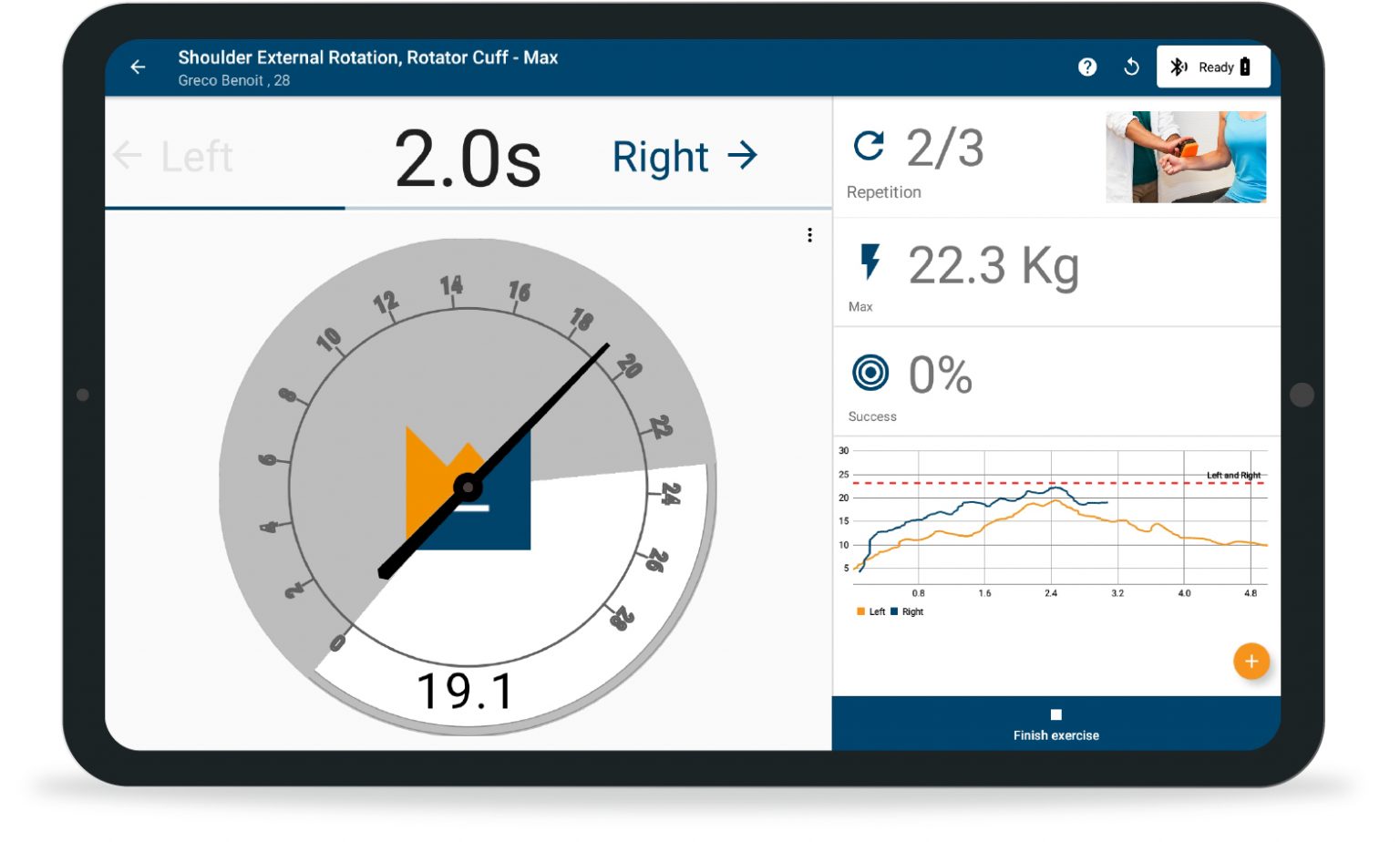Viewport: 1400px width, 842px height.
Task: Click the lightning bolt Max icon
Action: (870, 262)
